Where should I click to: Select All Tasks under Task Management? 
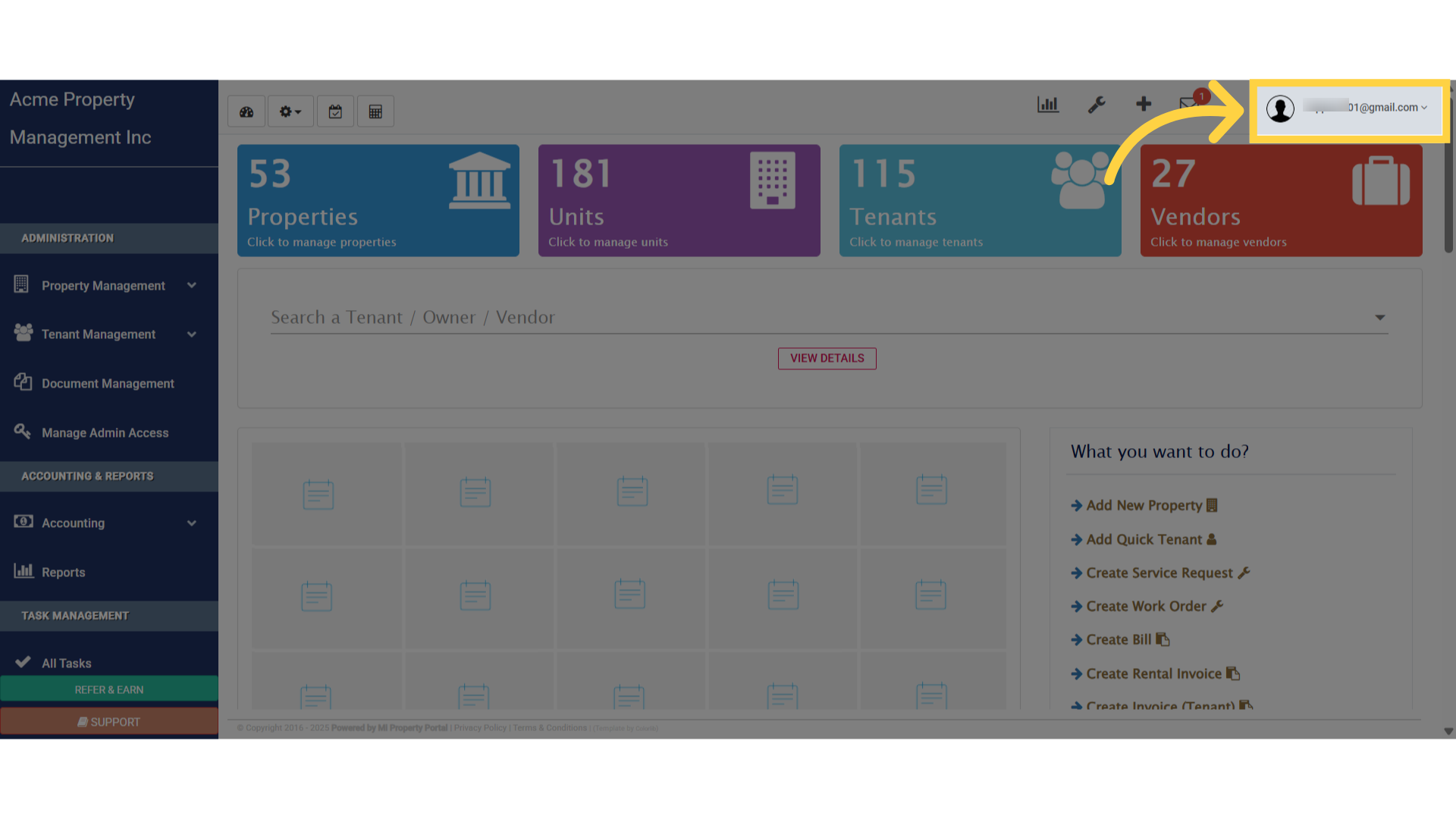coord(65,663)
